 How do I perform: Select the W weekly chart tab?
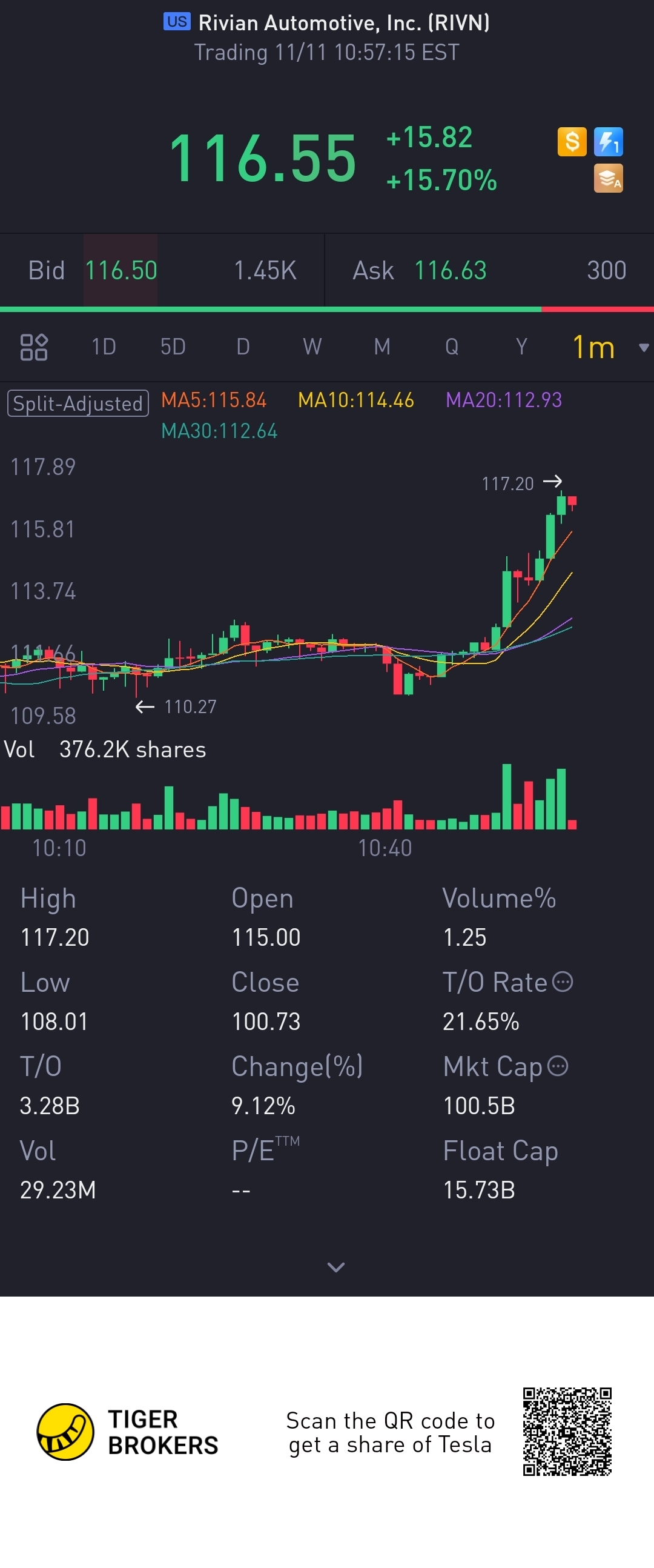point(312,347)
